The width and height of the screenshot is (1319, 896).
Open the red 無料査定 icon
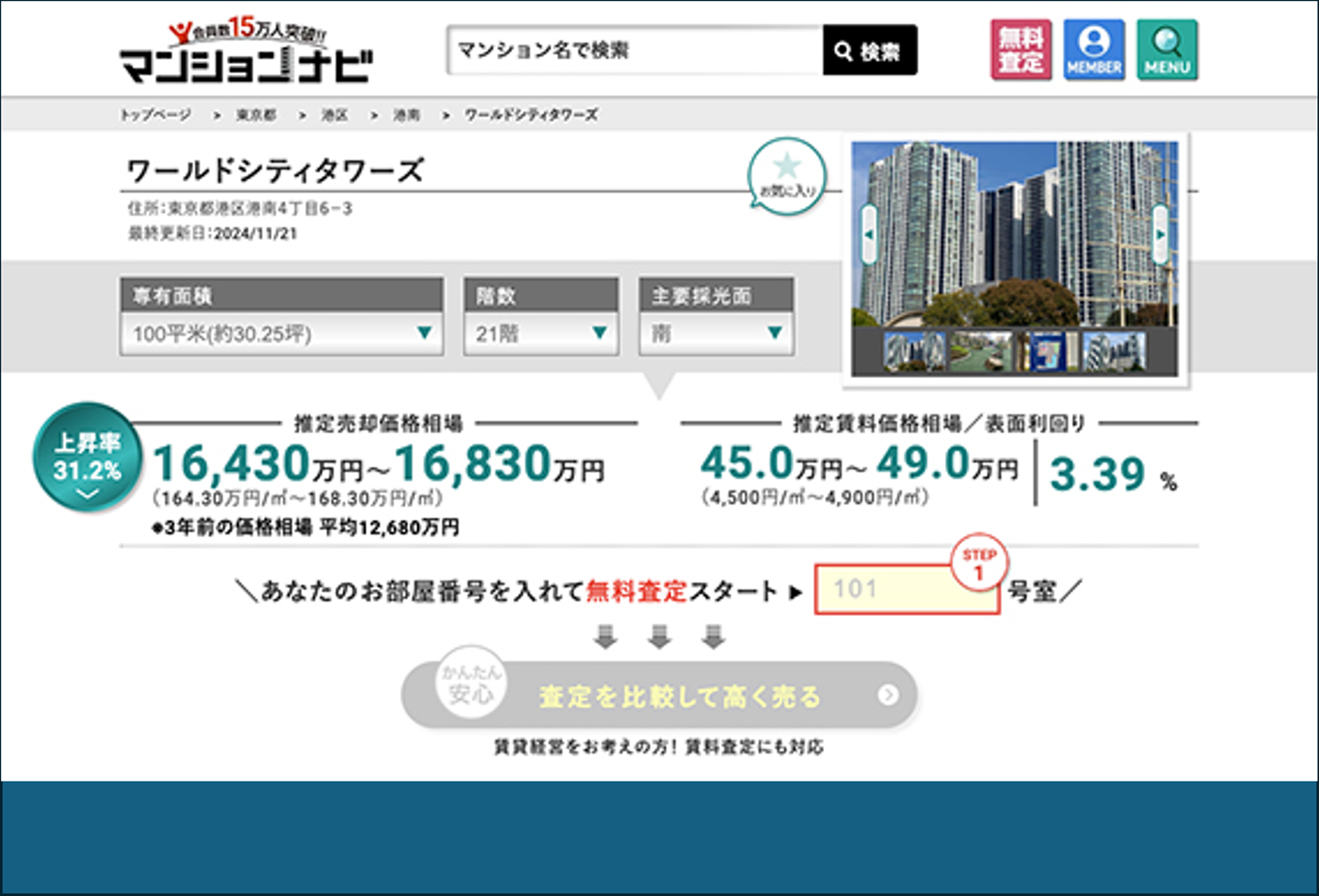1021,50
